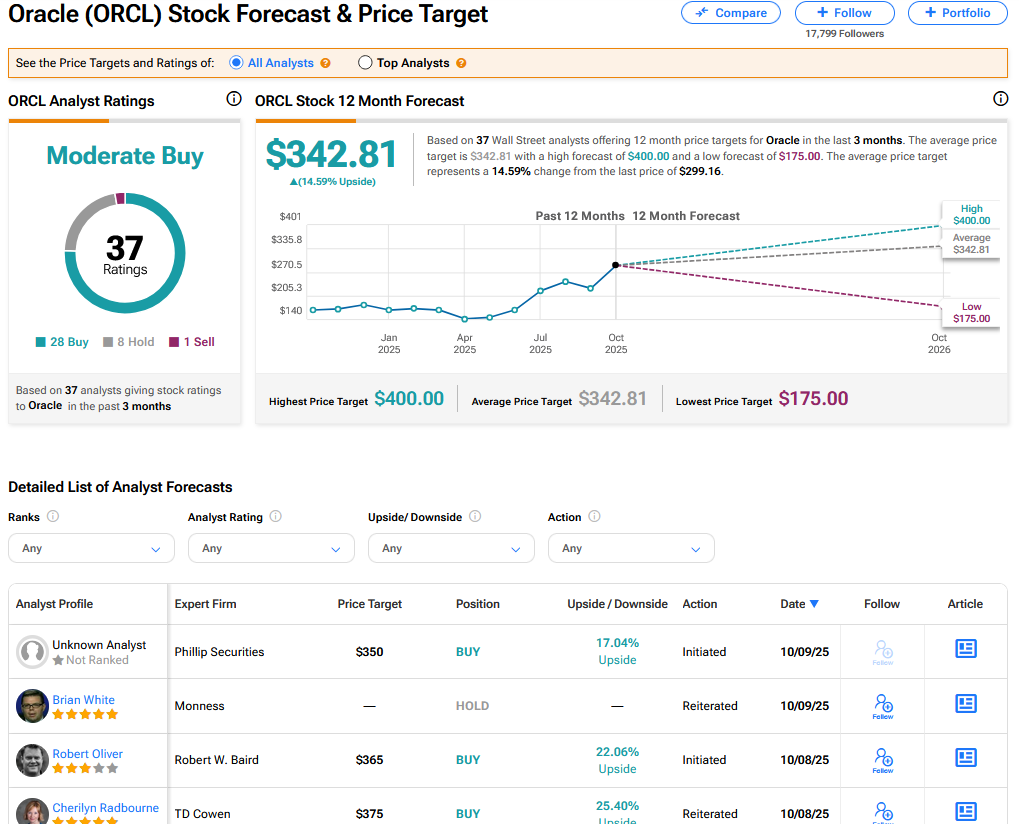Open the Analyst Rating dropdown
This screenshot has height=824, width=1019.
pyautogui.click(x=271, y=548)
